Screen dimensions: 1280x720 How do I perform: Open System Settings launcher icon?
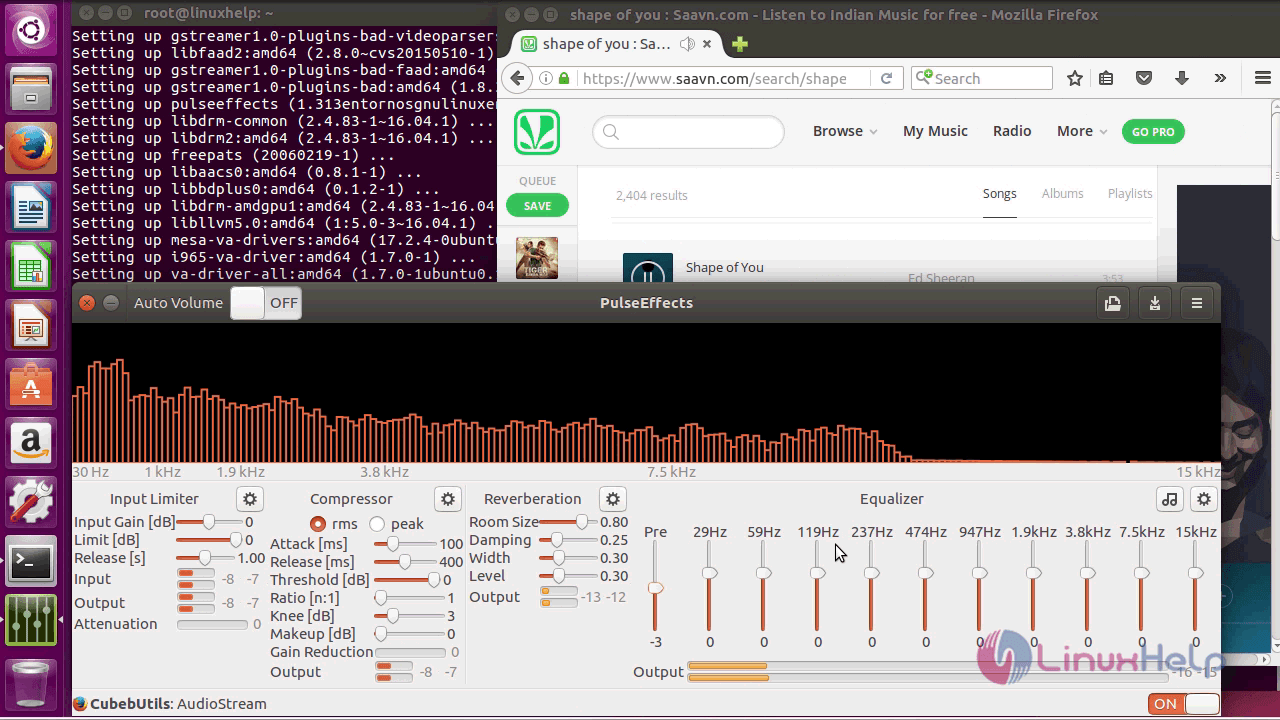click(31, 502)
